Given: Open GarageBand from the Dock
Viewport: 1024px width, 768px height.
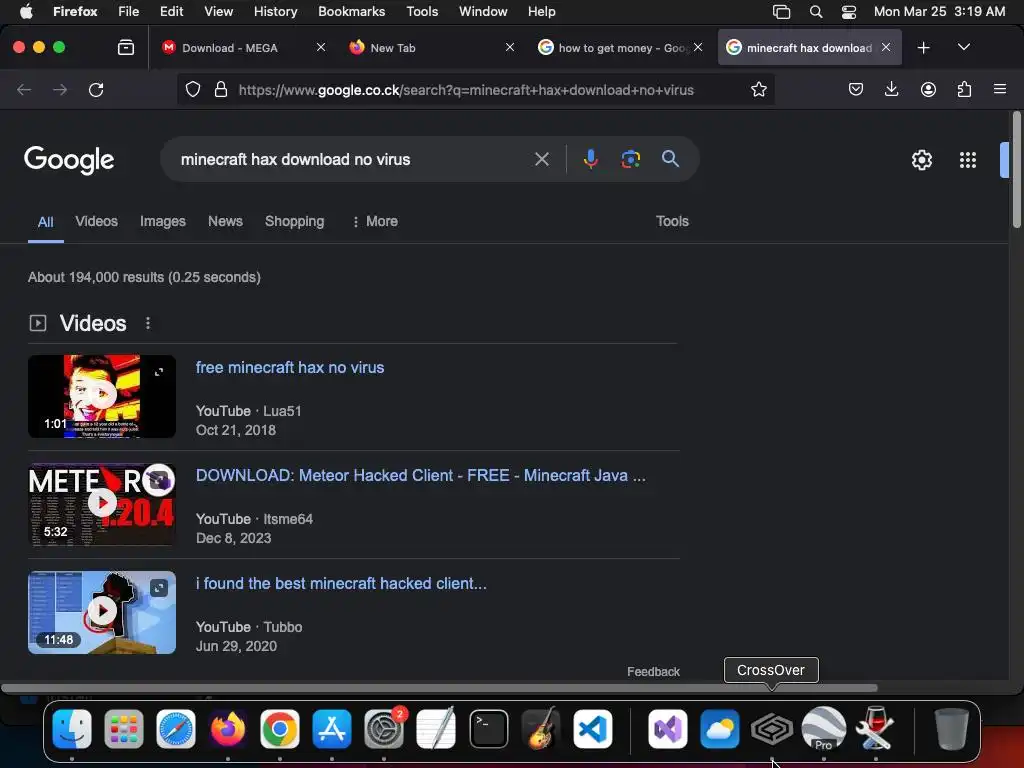Looking at the screenshot, I should (541, 729).
